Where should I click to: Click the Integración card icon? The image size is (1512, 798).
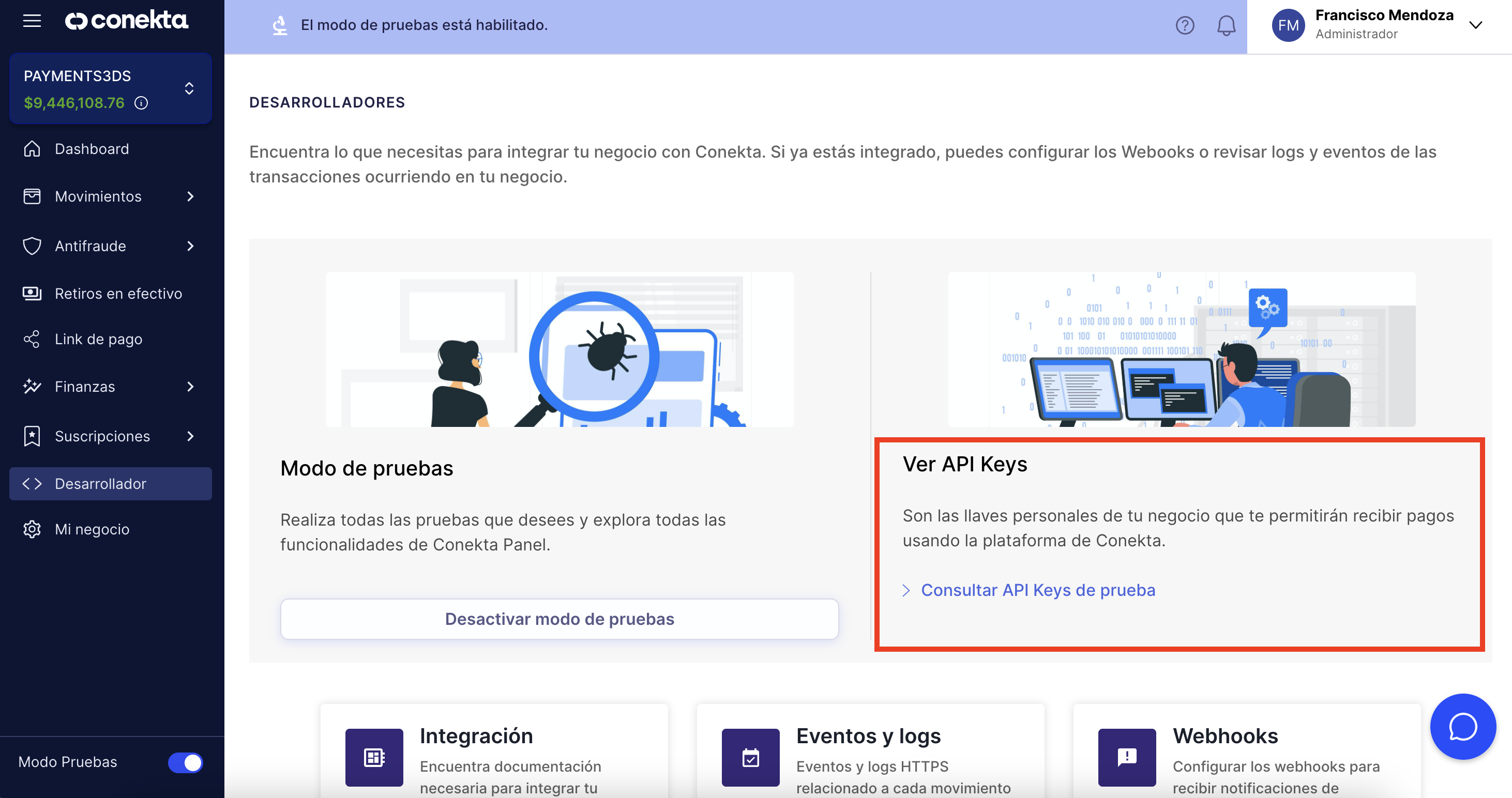tap(374, 758)
